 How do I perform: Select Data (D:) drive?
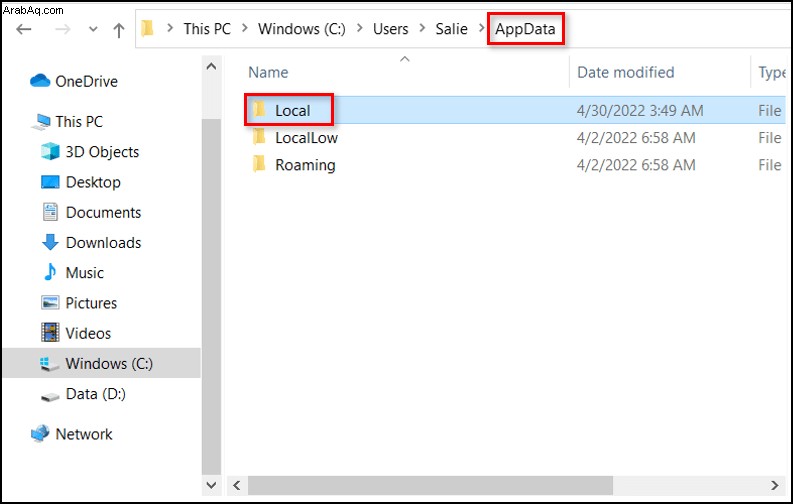pos(96,394)
